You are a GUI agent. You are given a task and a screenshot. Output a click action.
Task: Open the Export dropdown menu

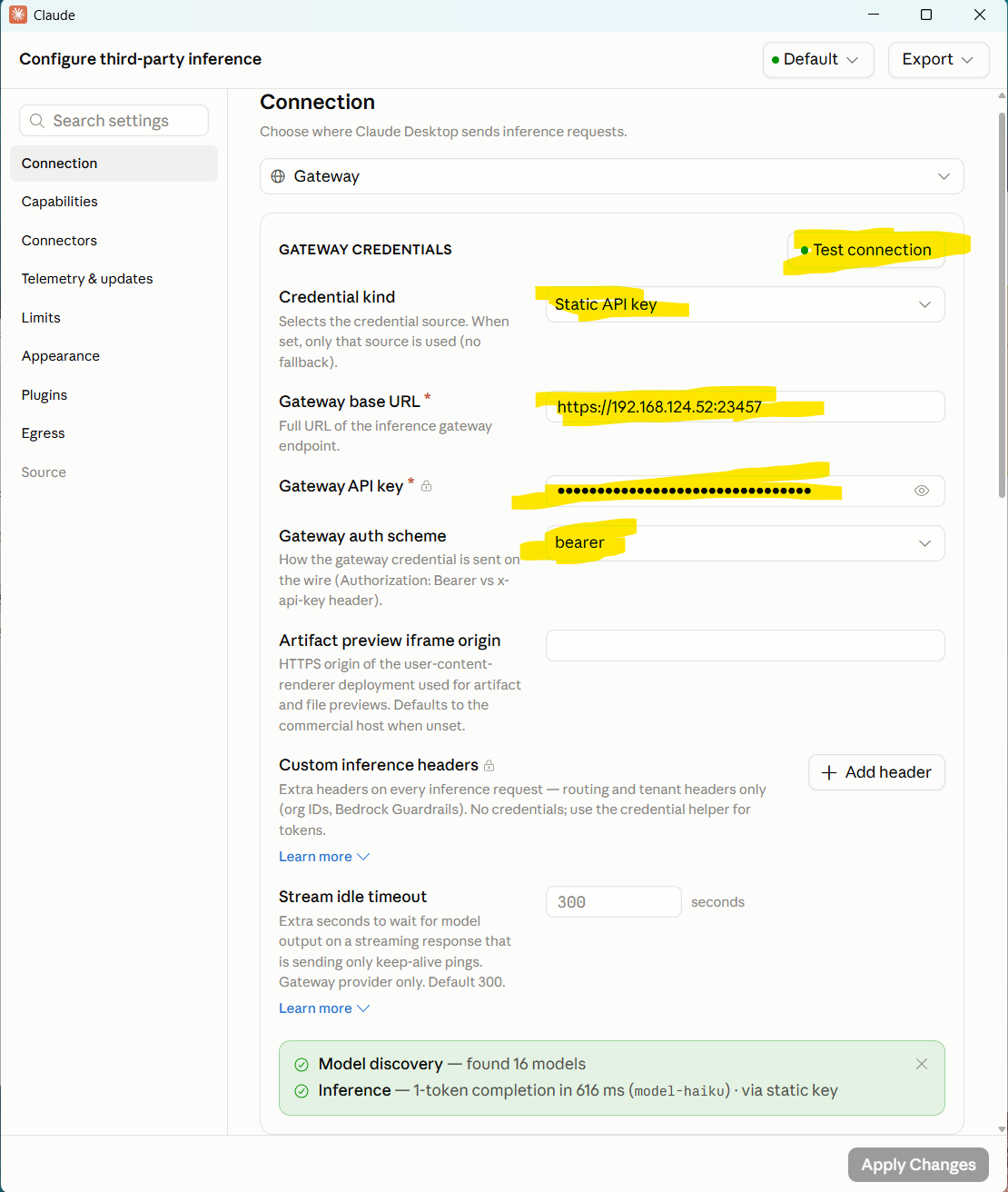(x=938, y=59)
